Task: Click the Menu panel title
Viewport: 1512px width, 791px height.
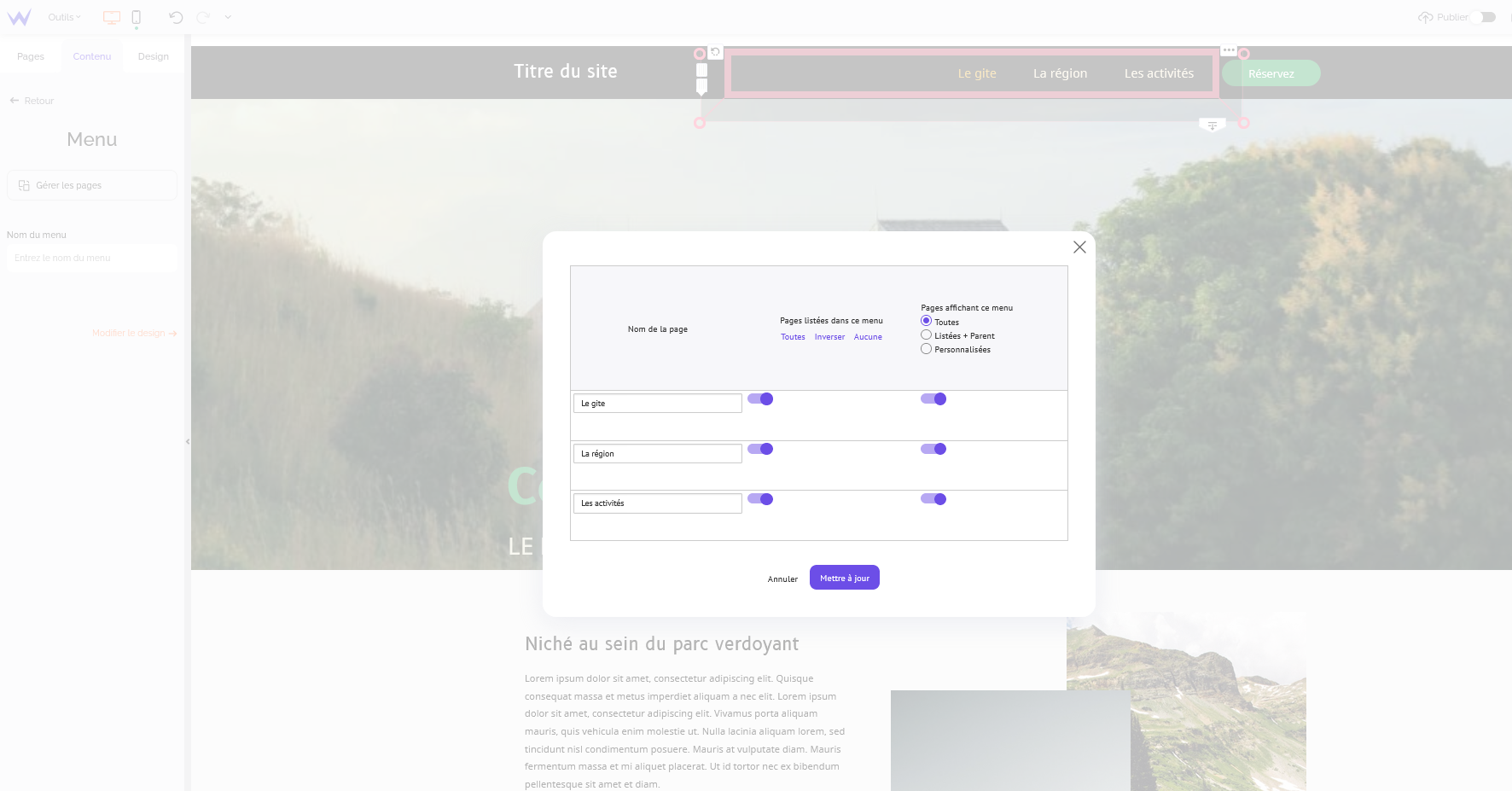Action: click(92, 139)
